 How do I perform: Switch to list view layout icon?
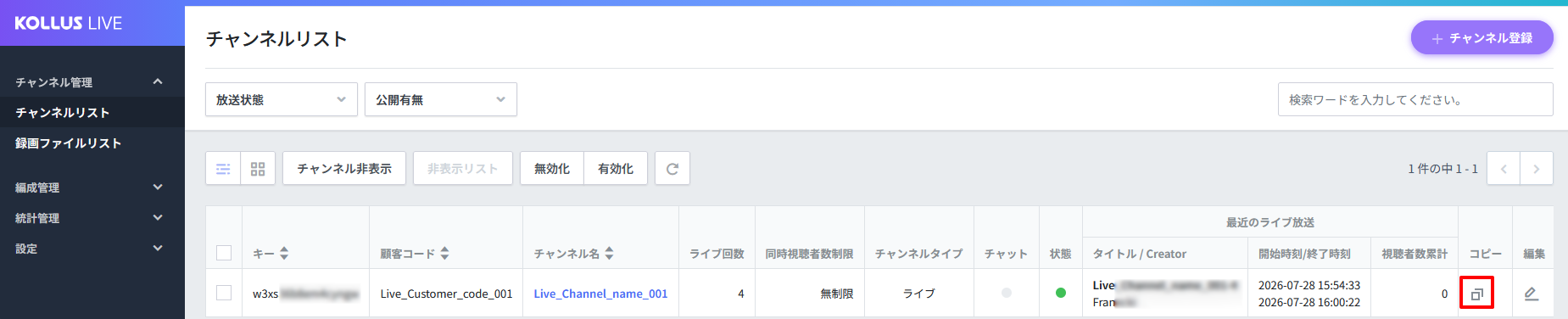[223, 169]
